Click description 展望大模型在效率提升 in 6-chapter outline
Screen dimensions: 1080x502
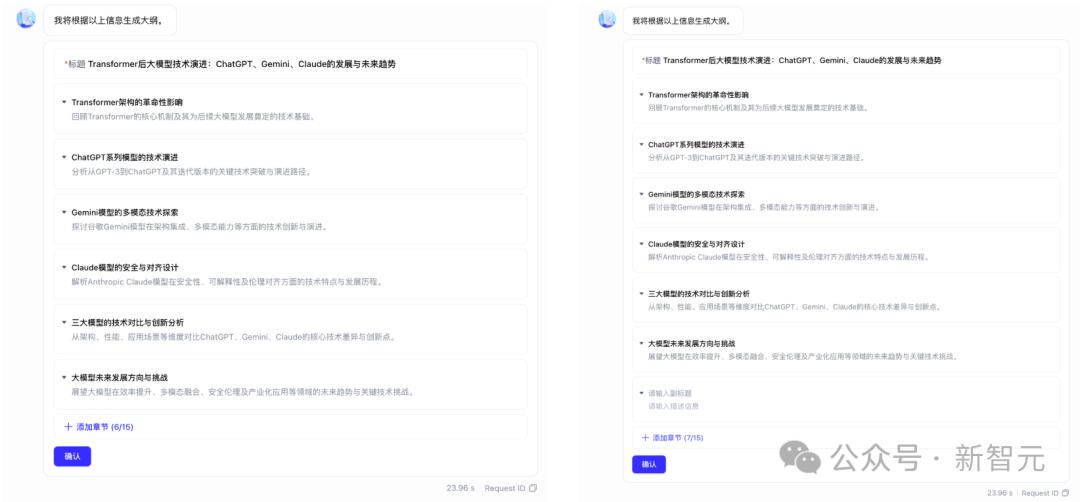pos(244,392)
